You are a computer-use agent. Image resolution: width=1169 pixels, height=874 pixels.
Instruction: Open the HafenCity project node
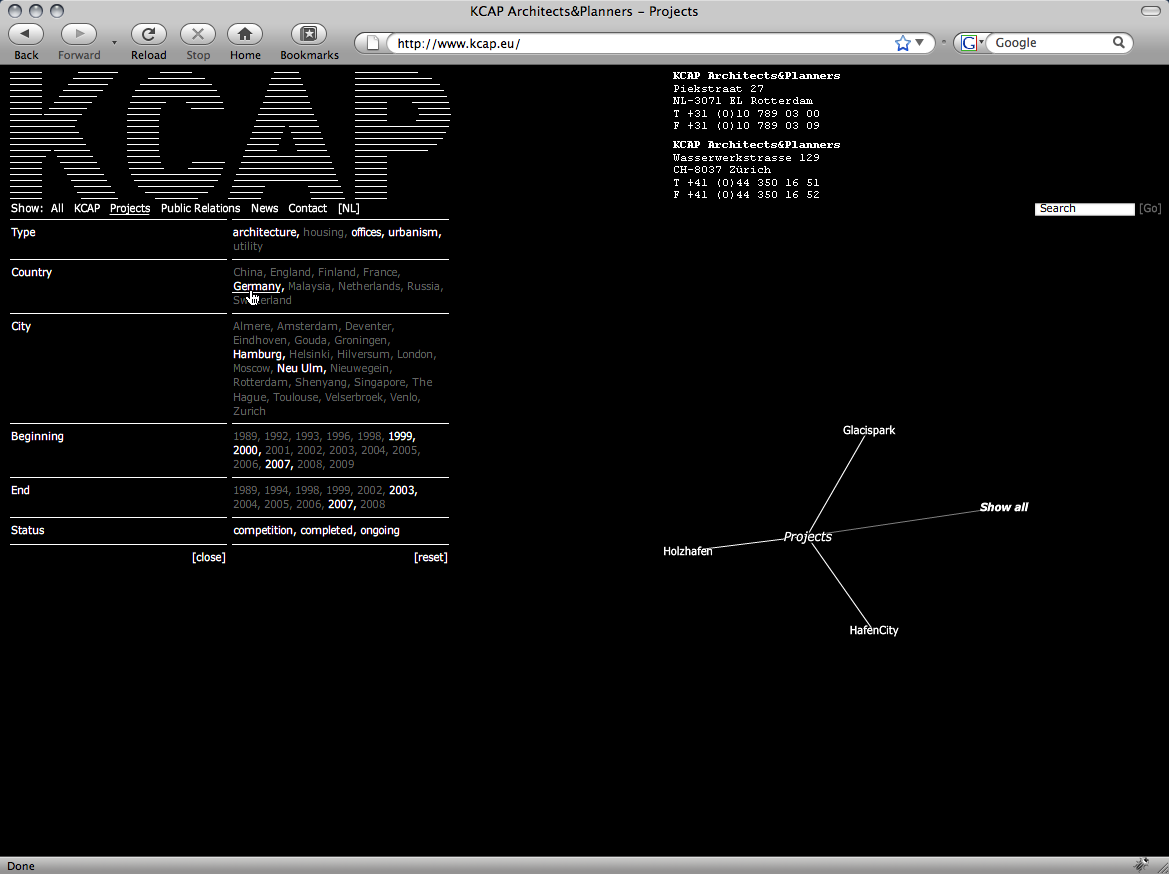click(x=873, y=630)
